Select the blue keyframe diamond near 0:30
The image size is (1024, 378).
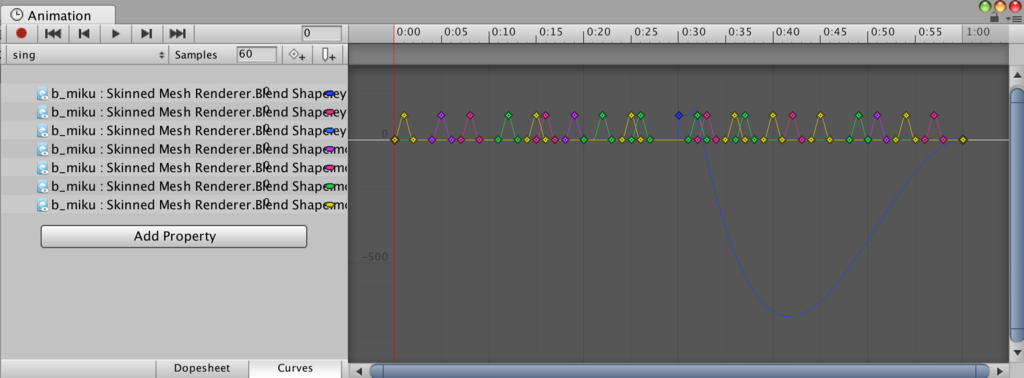[679, 116]
